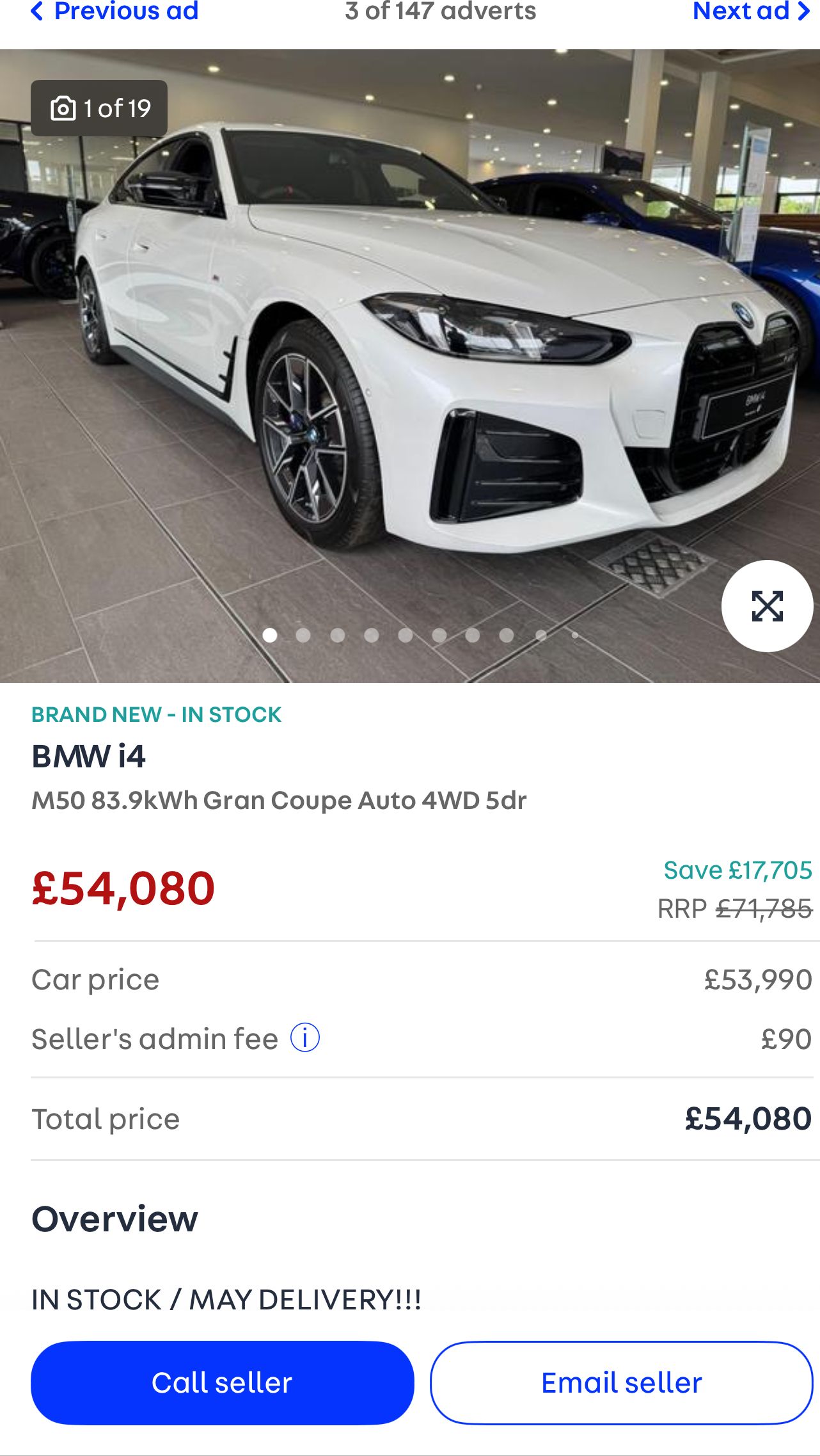Go to the Previous ad
The image size is (820, 1456).
(115, 12)
